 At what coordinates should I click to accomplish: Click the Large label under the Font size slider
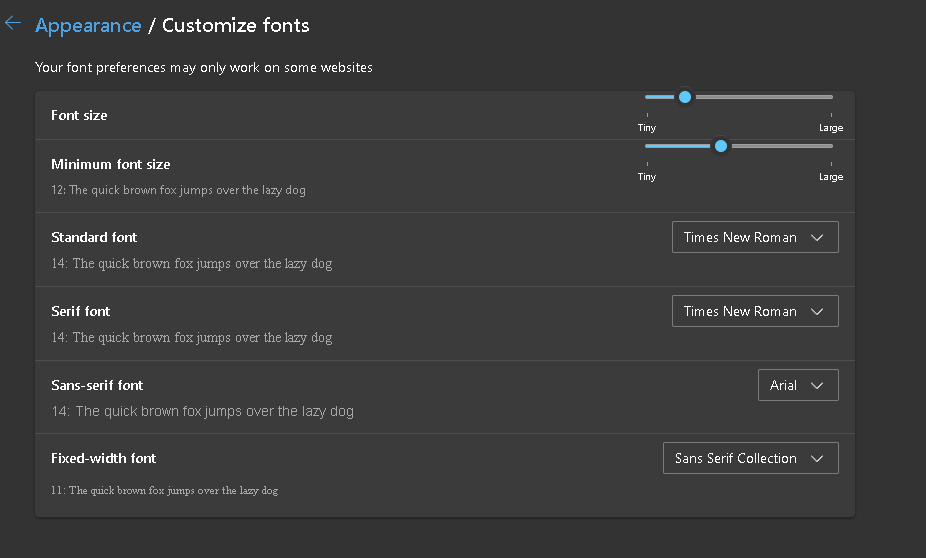click(830, 128)
